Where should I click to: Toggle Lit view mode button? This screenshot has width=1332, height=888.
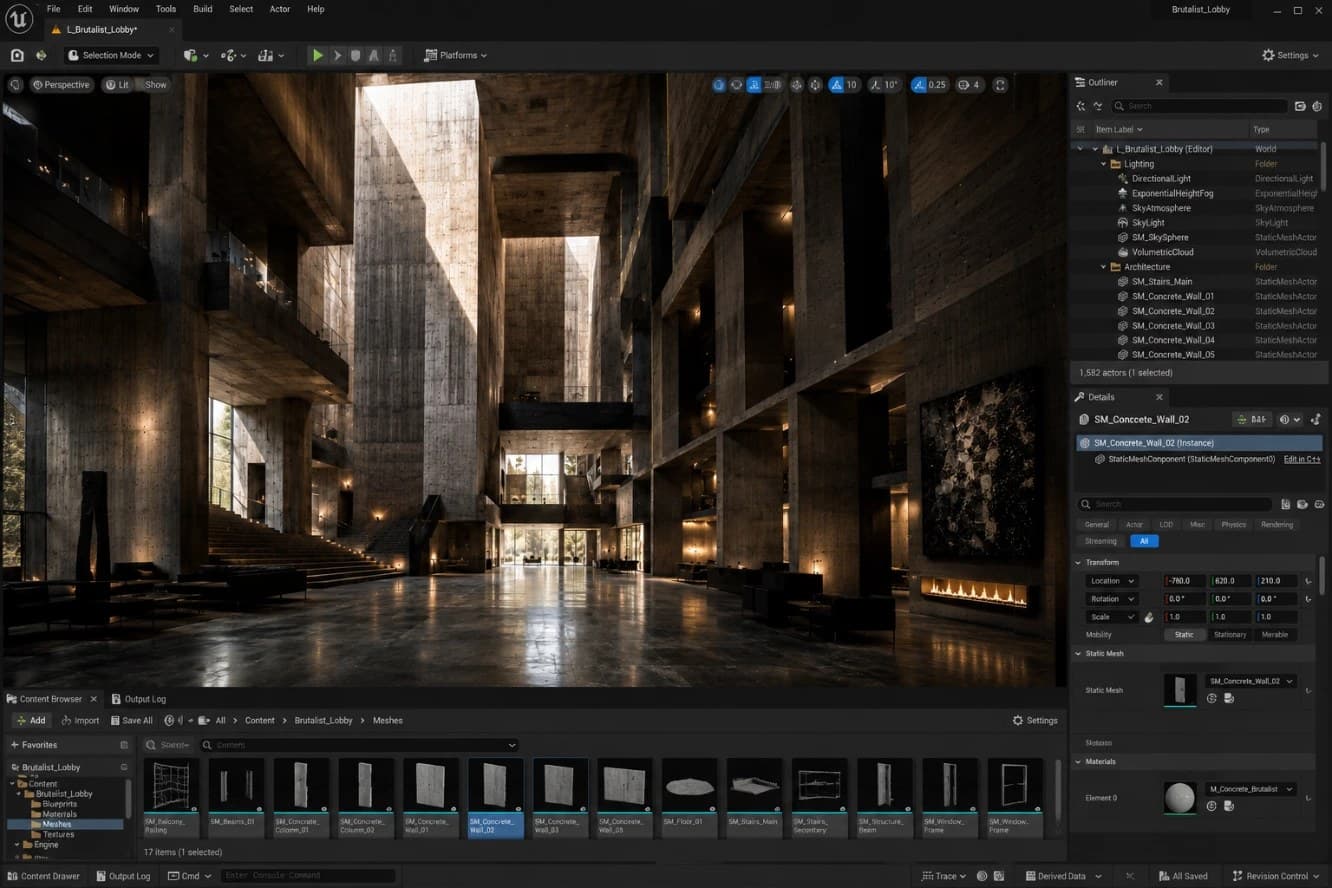coord(117,85)
